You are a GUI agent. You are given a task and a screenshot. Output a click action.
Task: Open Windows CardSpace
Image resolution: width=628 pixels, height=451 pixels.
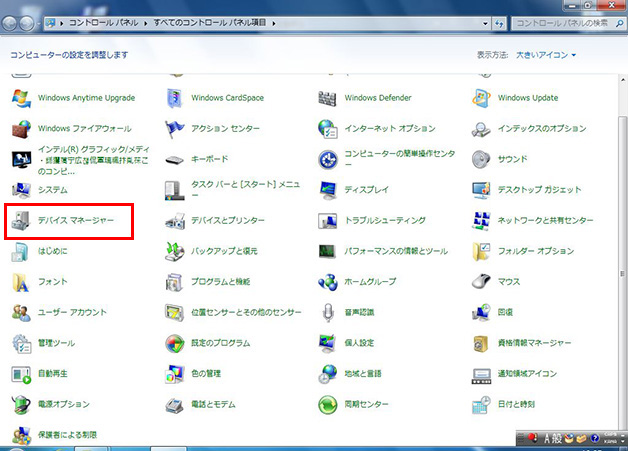point(215,98)
